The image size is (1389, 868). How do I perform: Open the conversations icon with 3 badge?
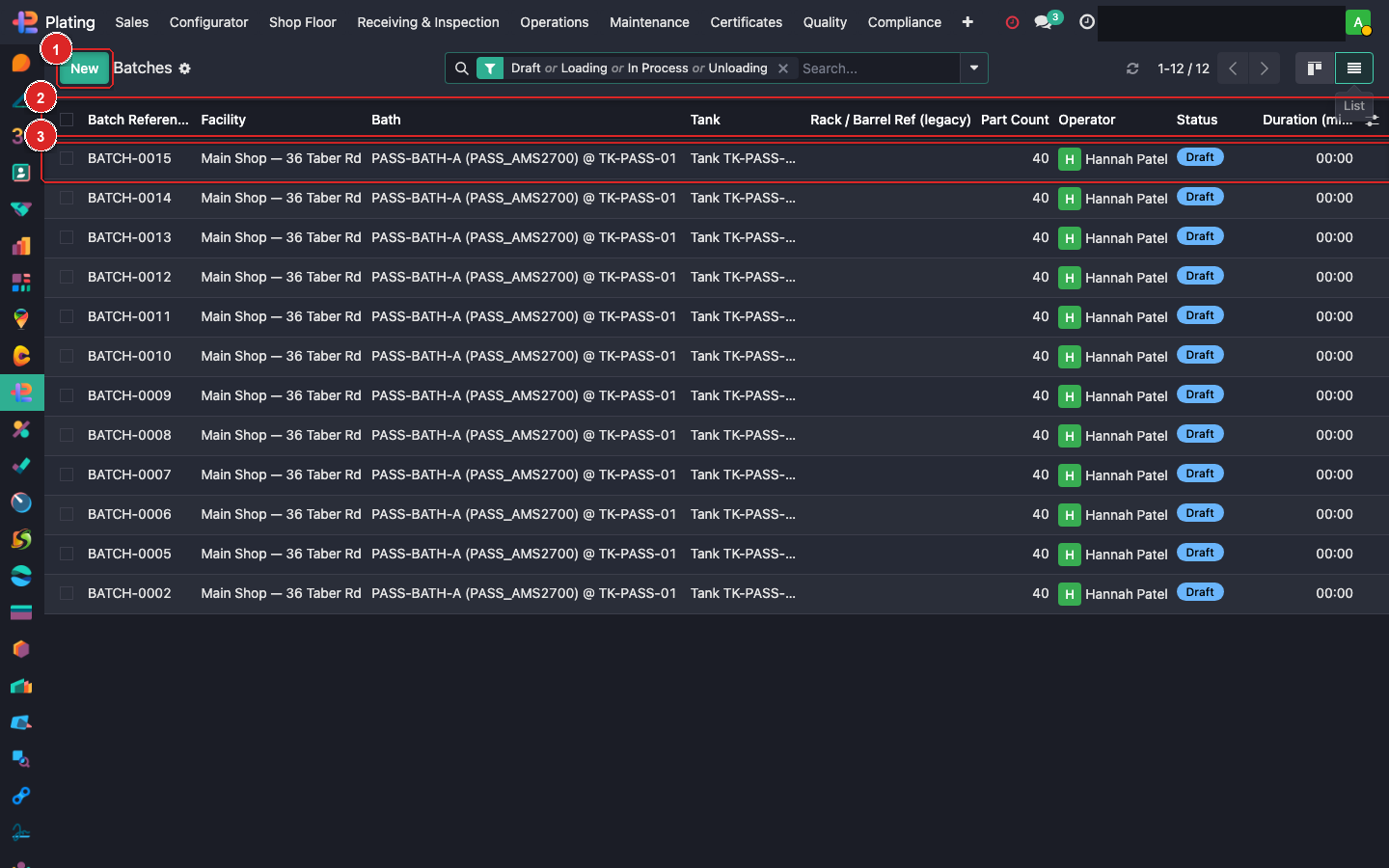point(1044,22)
